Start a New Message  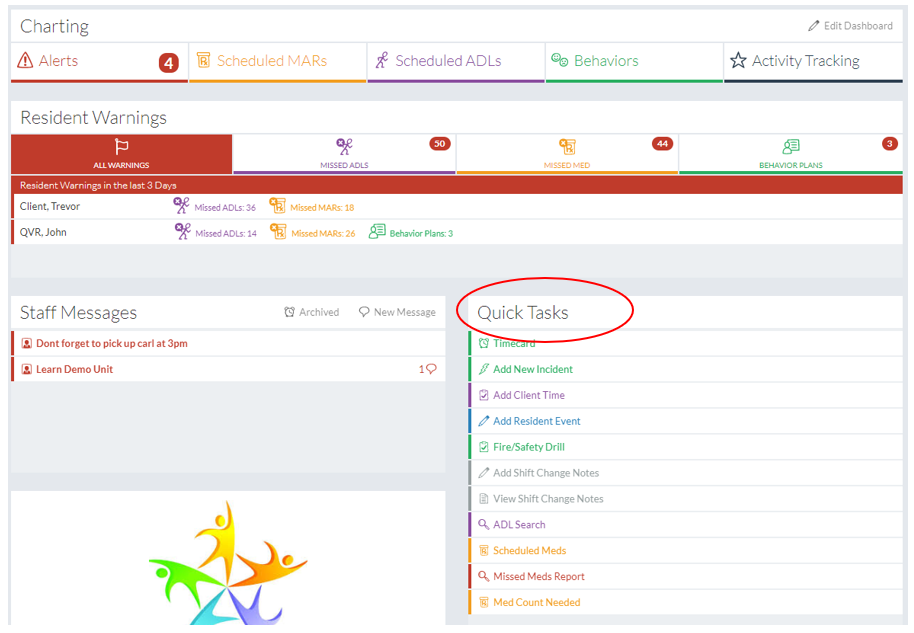tap(397, 312)
